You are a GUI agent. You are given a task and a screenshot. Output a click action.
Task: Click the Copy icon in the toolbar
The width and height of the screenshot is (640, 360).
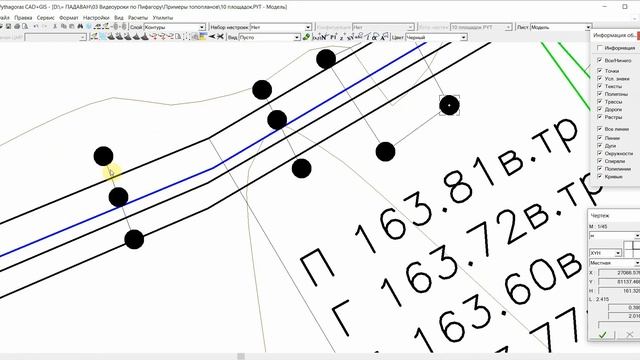[x=63, y=27]
